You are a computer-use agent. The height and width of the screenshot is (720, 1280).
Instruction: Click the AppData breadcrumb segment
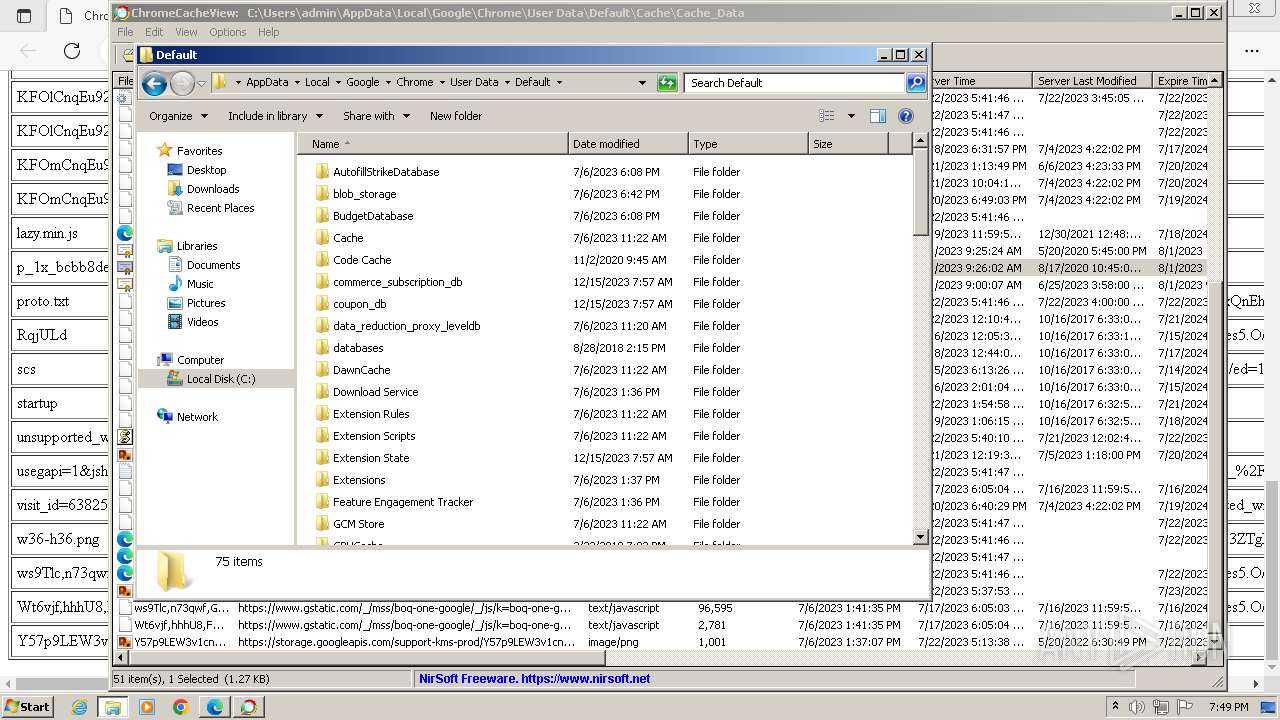pyautogui.click(x=267, y=83)
